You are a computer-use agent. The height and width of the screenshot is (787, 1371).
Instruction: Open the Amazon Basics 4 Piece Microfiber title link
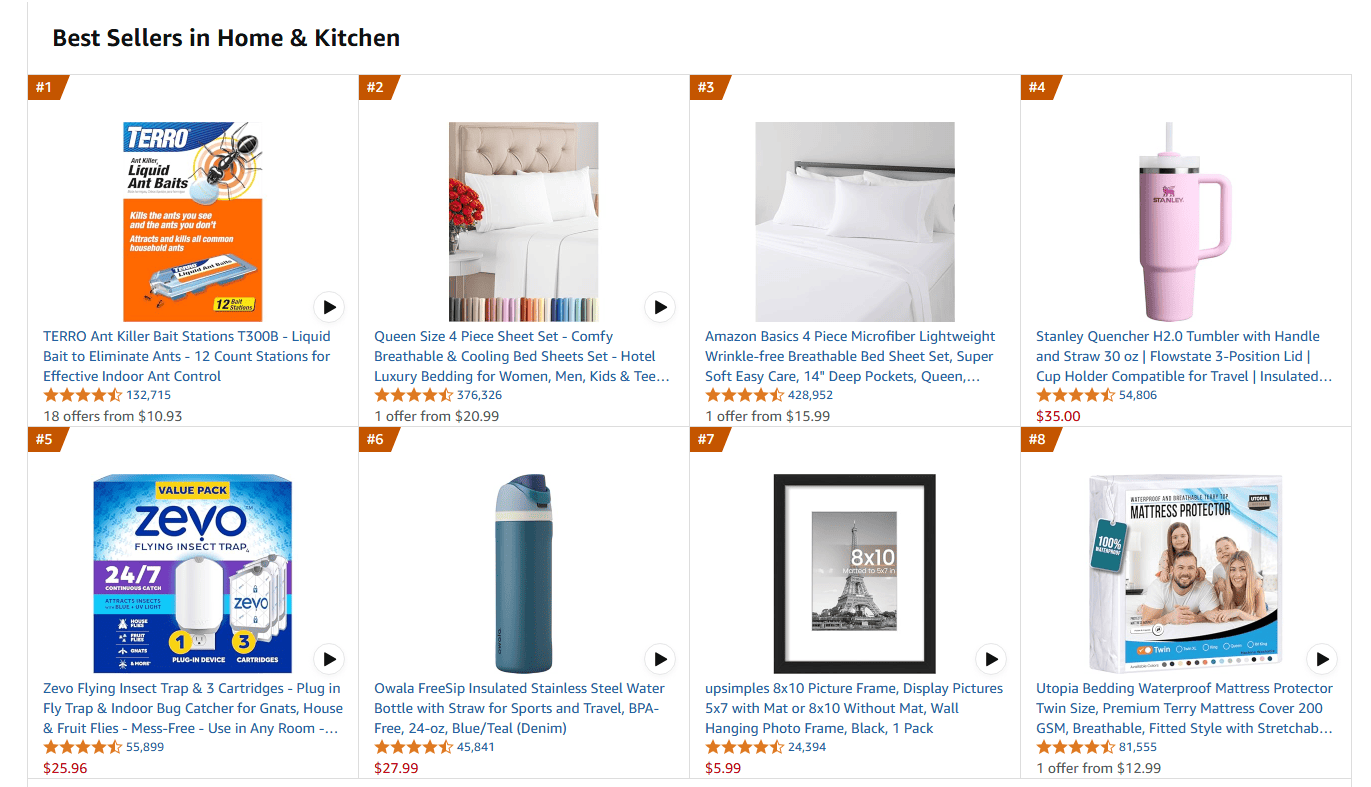point(850,356)
